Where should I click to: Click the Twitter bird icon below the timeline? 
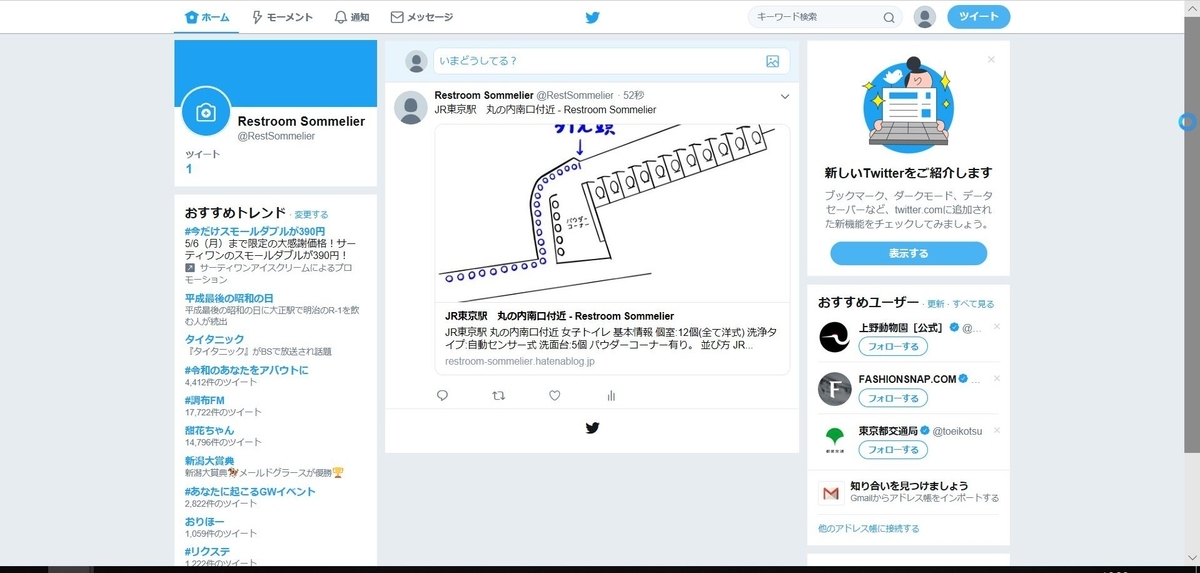point(592,428)
